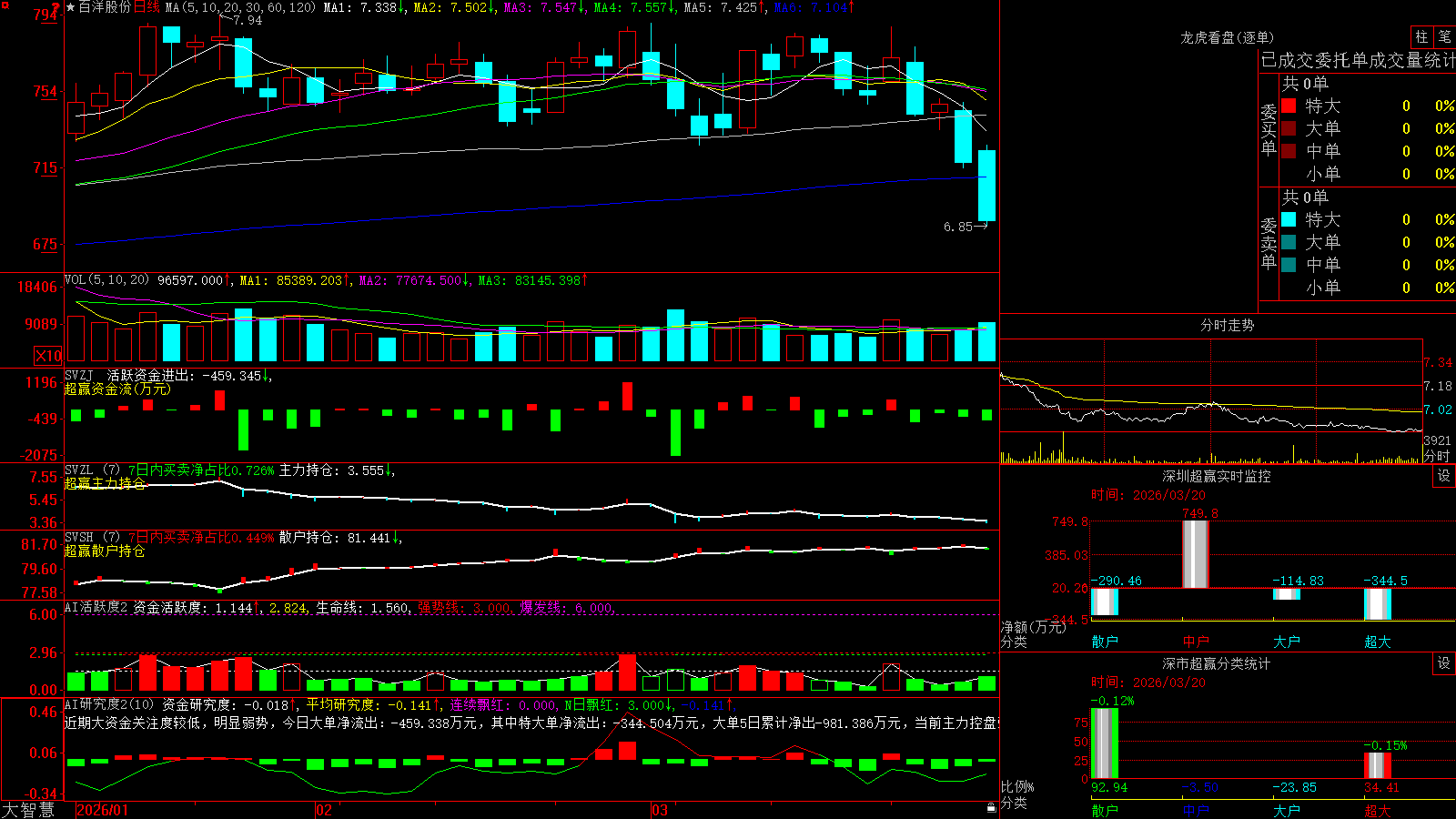Click the SVZL indicator name
Screen dimensions: 1456x819
point(79,470)
